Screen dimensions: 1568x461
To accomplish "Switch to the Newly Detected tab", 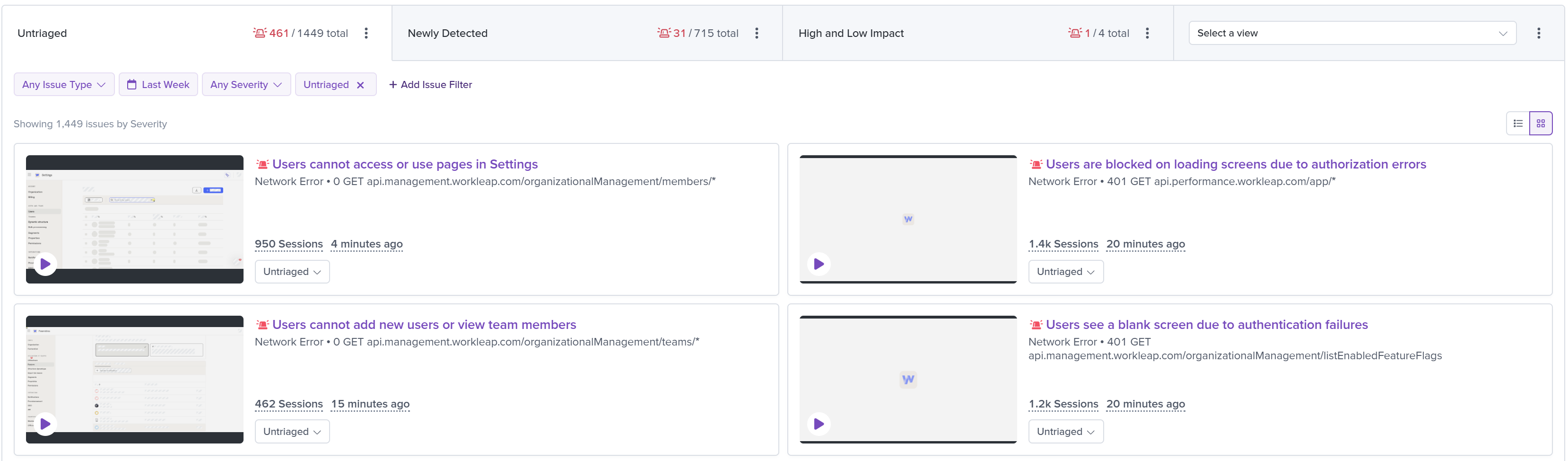I will (x=447, y=34).
